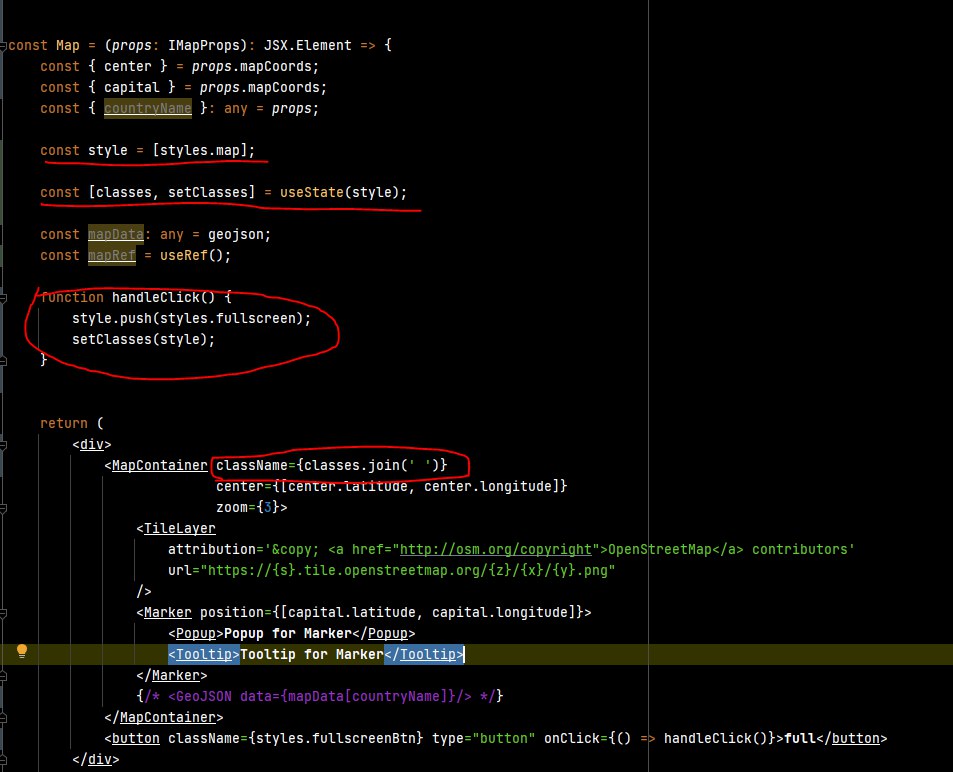Screen dimensions: 953x772
Task: Click the geojson identifier
Action: tap(235, 234)
